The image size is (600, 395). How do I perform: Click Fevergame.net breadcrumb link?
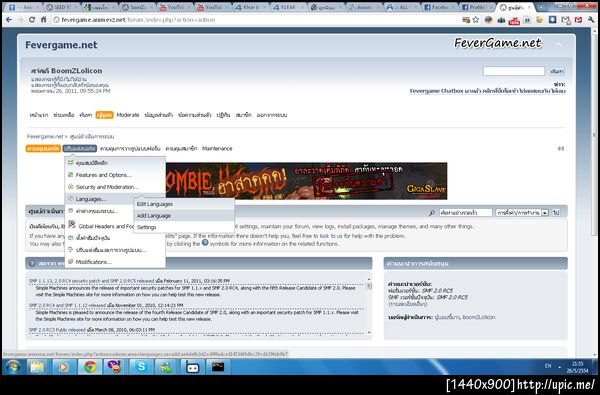click(x=45, y=136)
